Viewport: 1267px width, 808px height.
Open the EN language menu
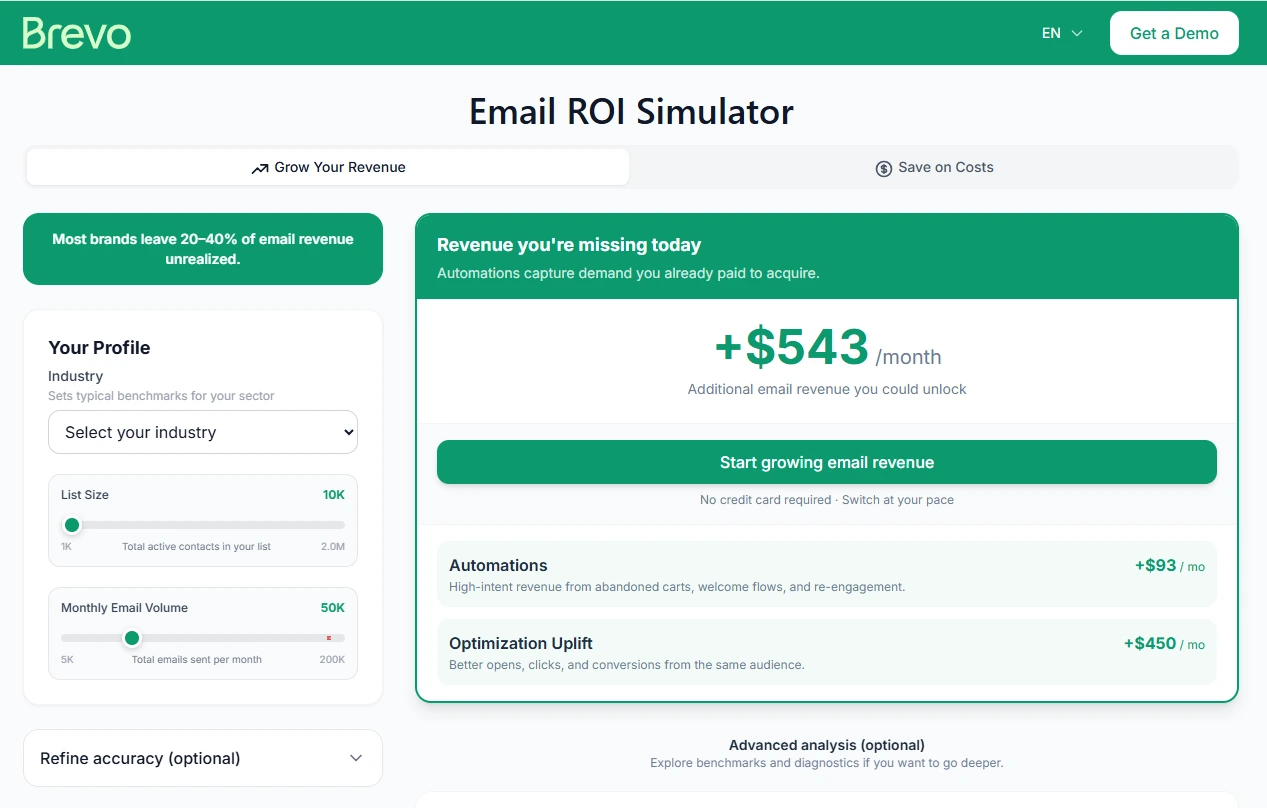point(1060,33)
